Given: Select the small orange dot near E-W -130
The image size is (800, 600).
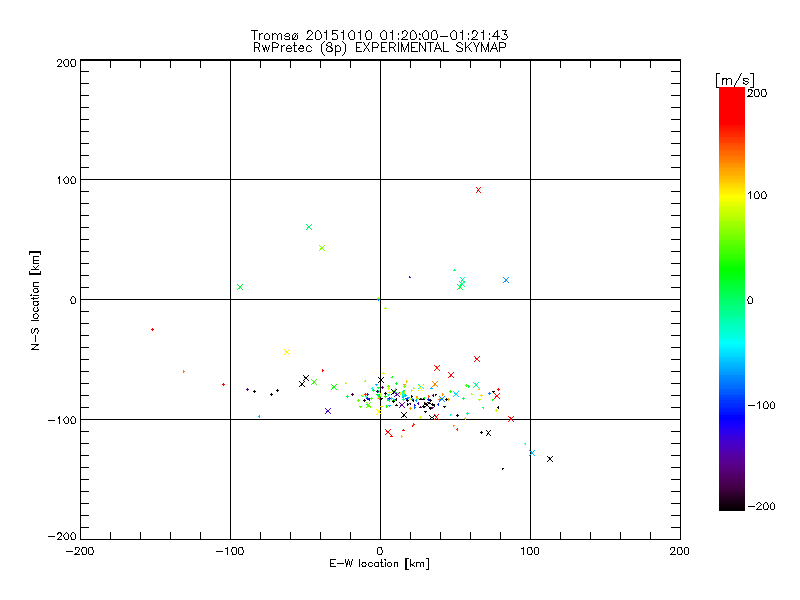Looking at the screenshot, I should click(x=184, y=371).
